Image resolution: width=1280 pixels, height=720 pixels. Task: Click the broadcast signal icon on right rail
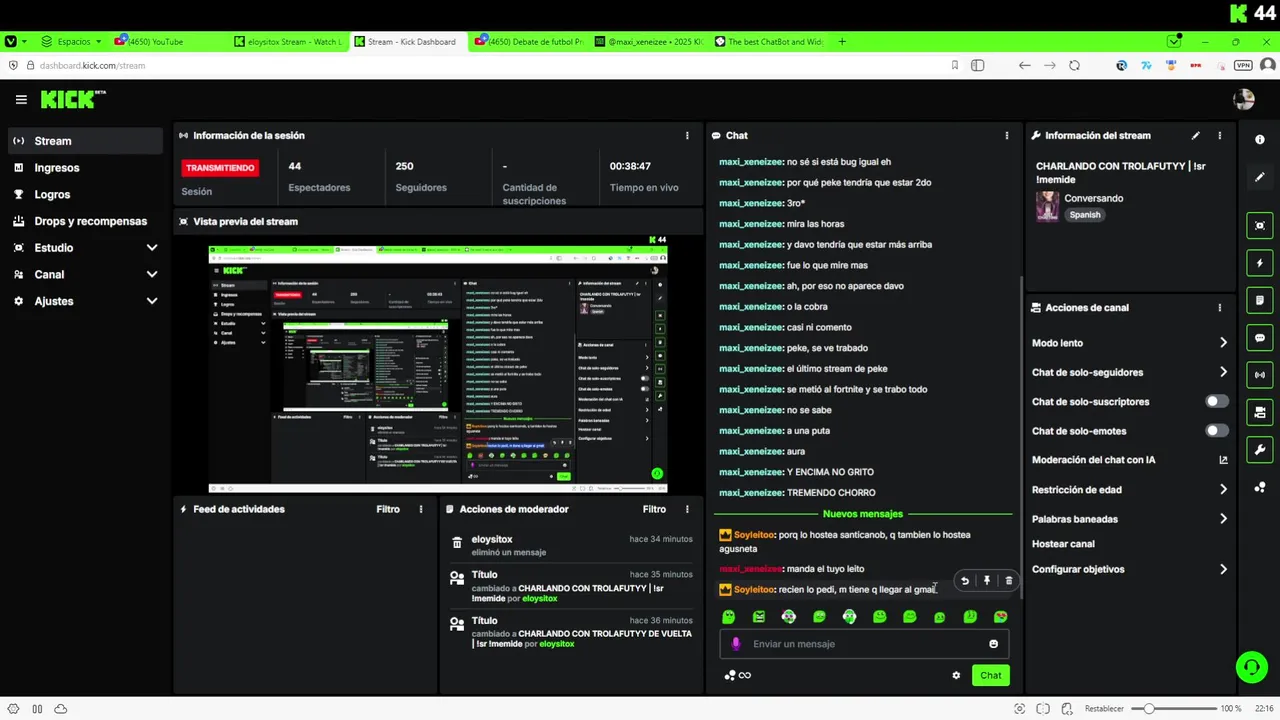[1260, 375]
